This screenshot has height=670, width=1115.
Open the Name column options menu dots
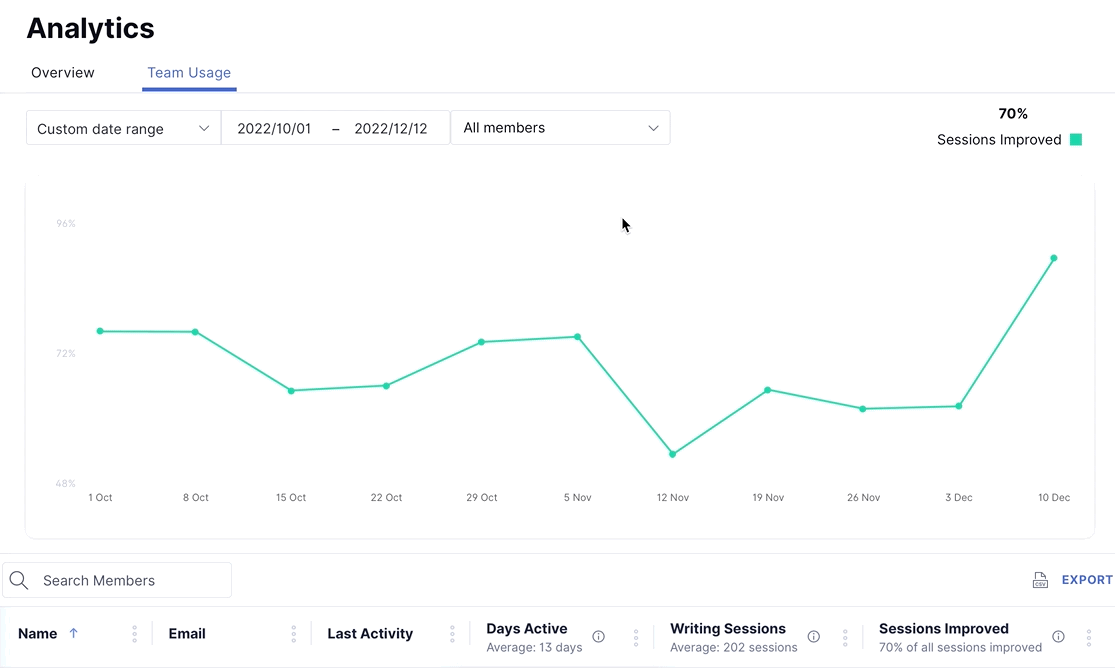coord(134,634)
